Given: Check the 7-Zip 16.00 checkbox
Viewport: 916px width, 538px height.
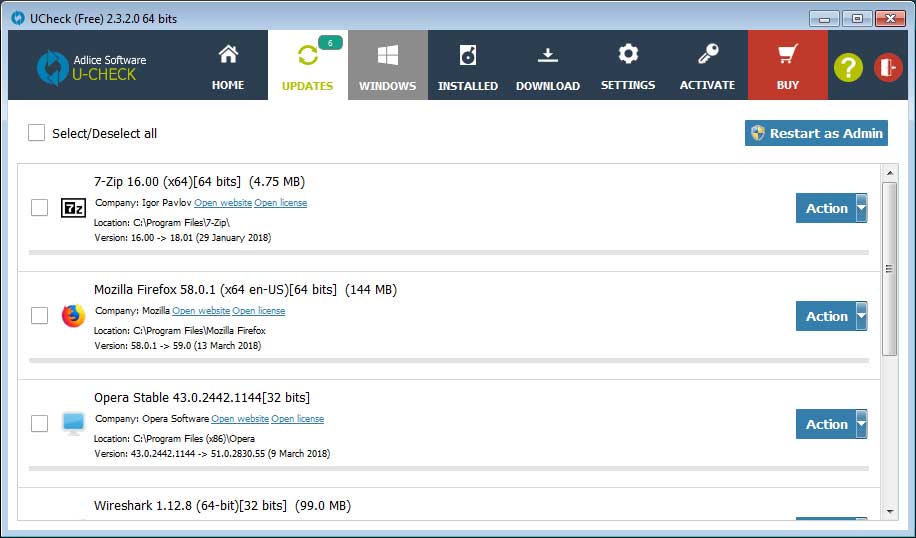Looking at the screenshot, I should point(39,207).
